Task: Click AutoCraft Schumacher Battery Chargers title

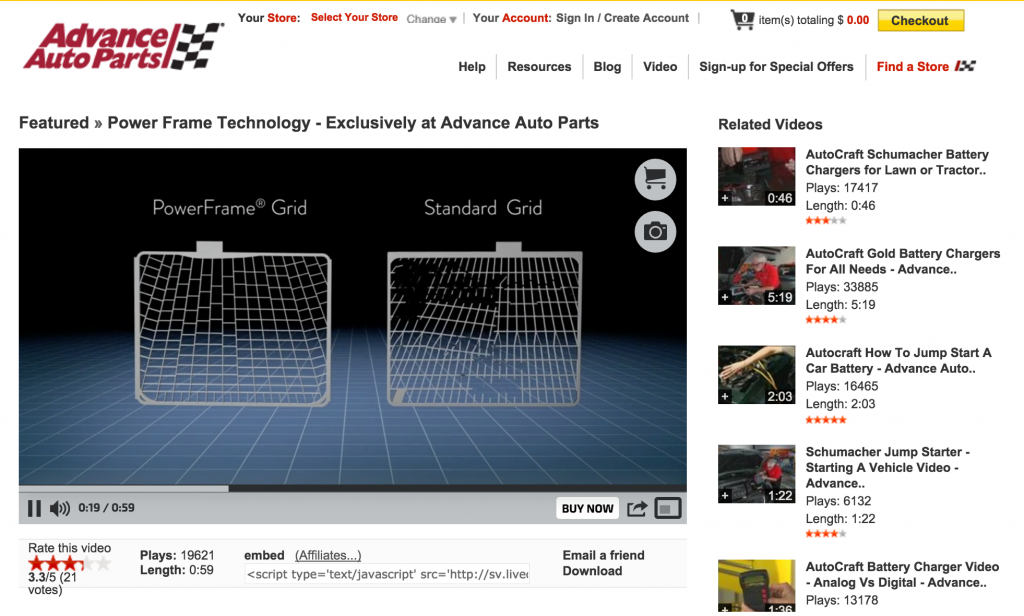Action: click(x=897, y=162)
